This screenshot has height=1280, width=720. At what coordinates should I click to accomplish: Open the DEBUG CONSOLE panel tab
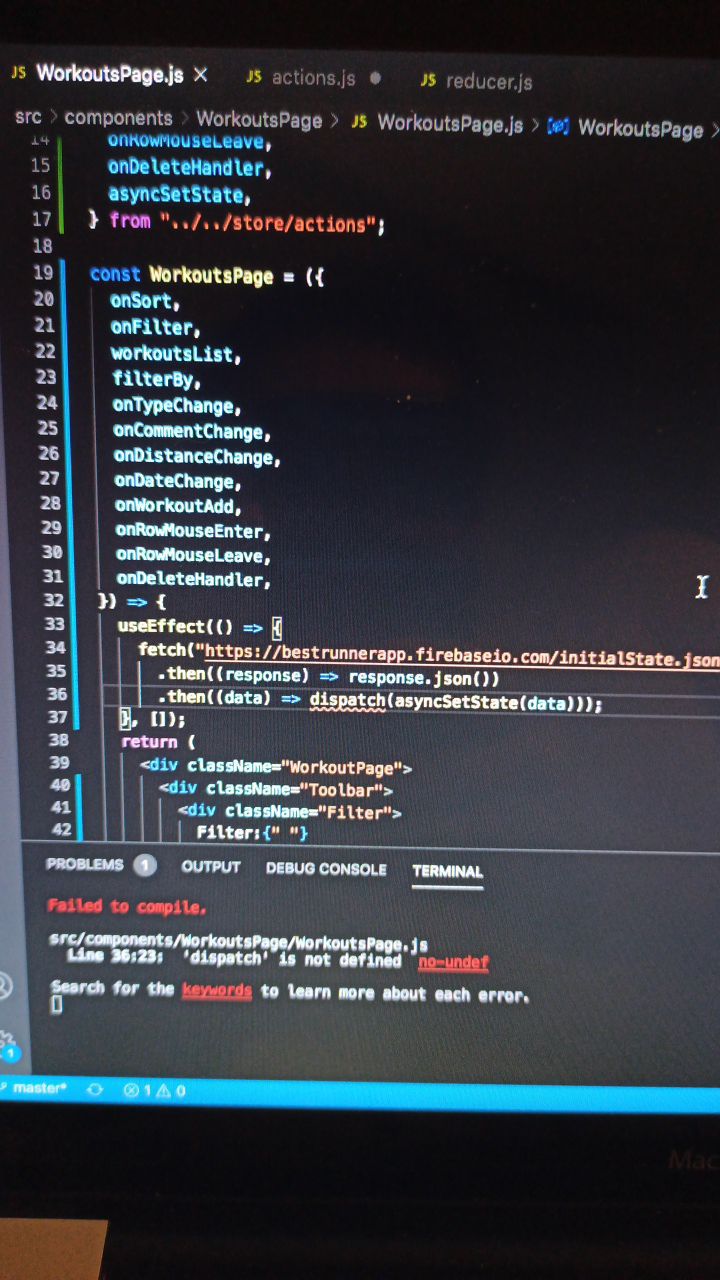pos(326,869)
